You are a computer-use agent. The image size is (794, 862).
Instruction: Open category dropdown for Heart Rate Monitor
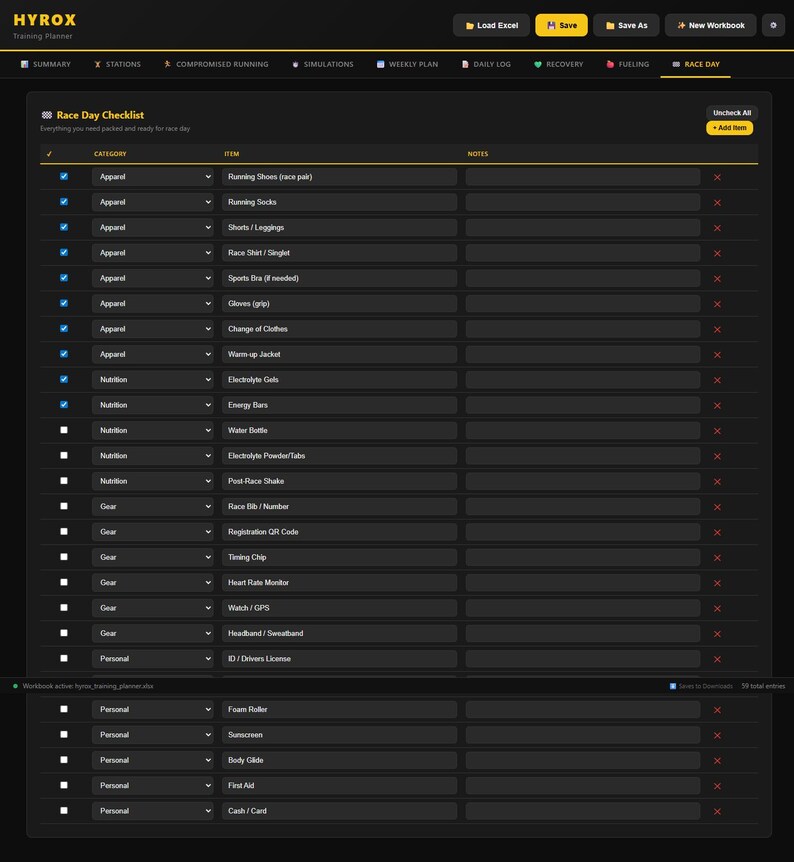[x=152, y=583]
